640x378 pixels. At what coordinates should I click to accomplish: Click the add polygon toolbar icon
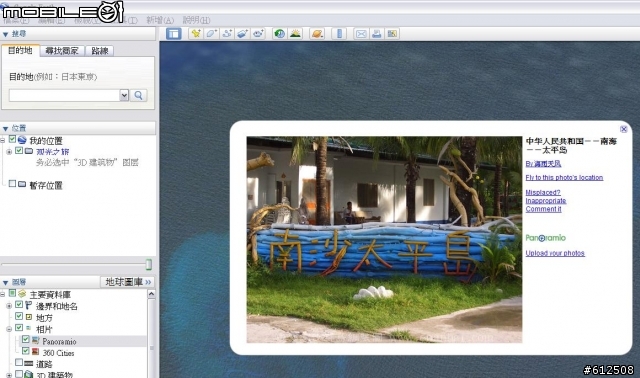(x=211, y=34)
